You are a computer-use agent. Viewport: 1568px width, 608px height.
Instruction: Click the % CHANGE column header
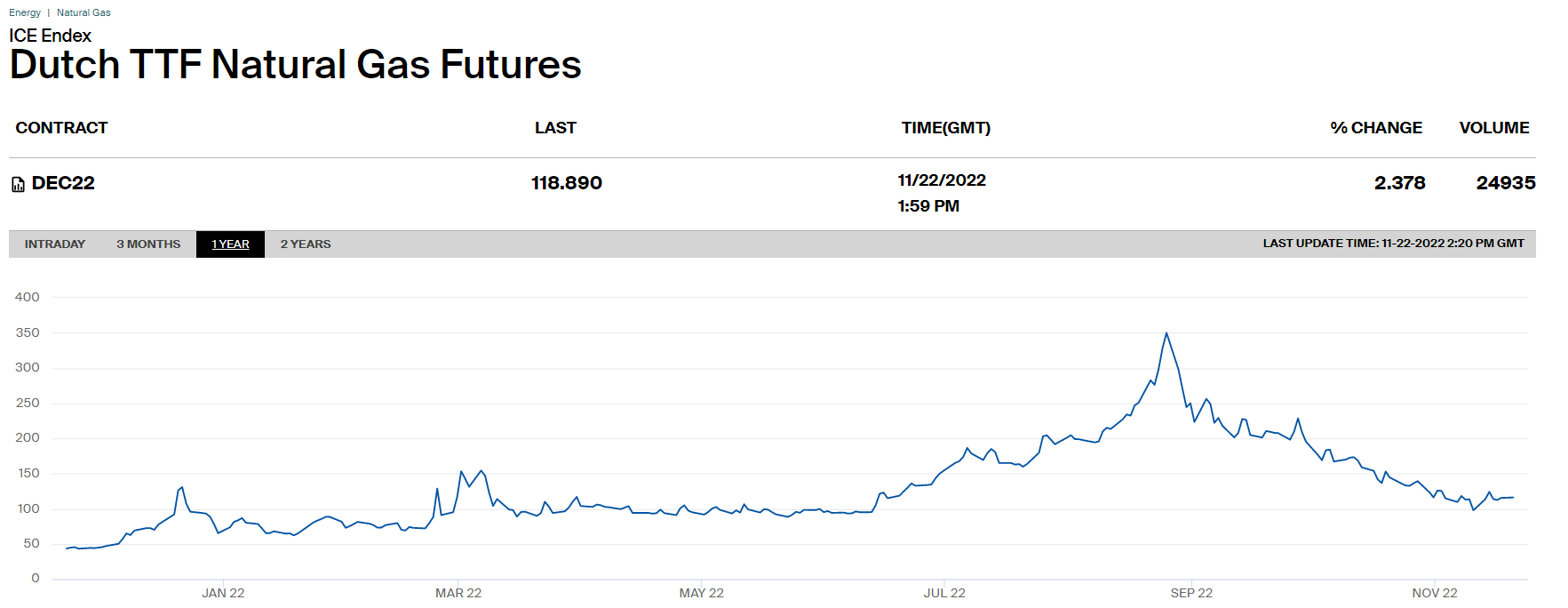click(x=1375, y=128)
